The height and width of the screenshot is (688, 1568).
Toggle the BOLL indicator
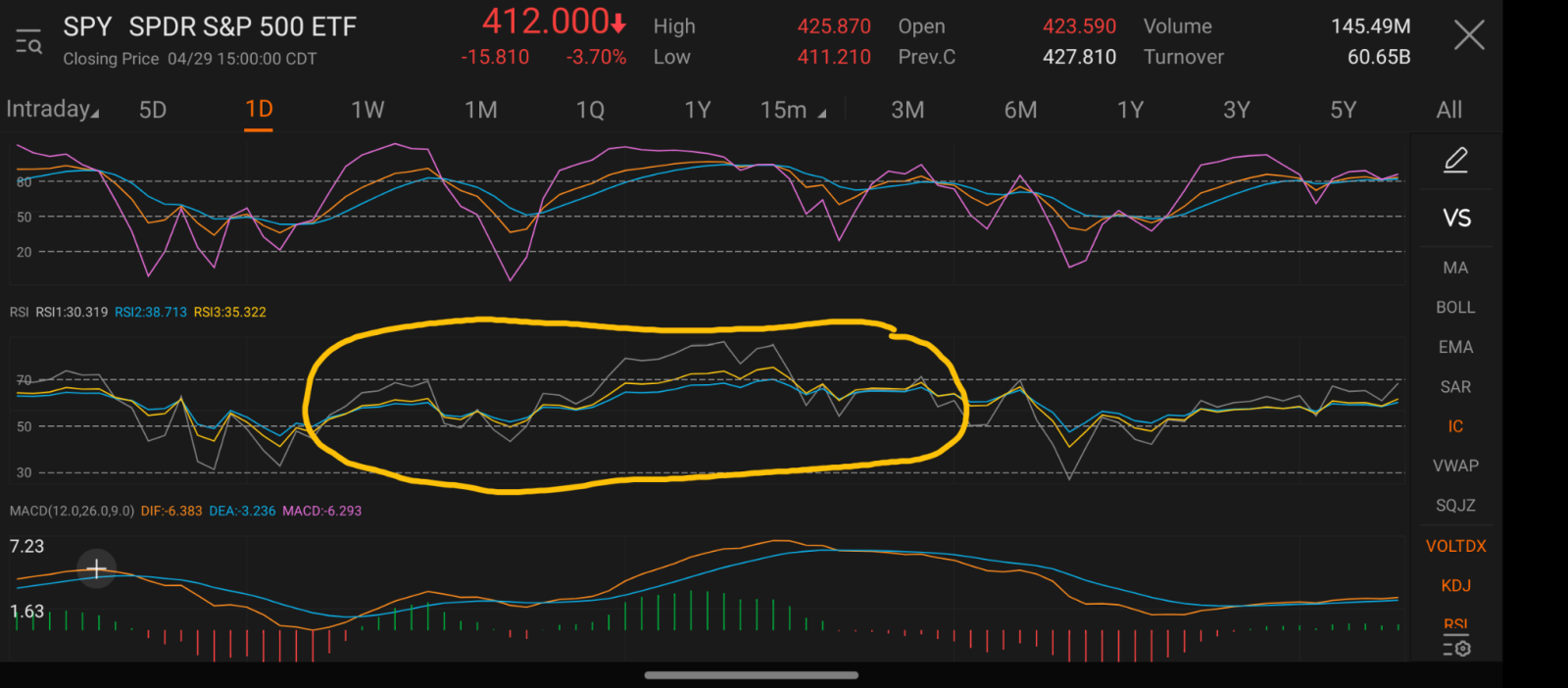click(x=1455, y=308)
